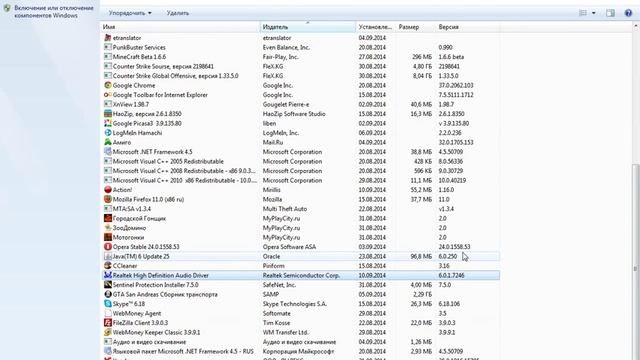
Task: Click WM Transfer Ltd. publisher cell
Action: click(x=285, y=332)
